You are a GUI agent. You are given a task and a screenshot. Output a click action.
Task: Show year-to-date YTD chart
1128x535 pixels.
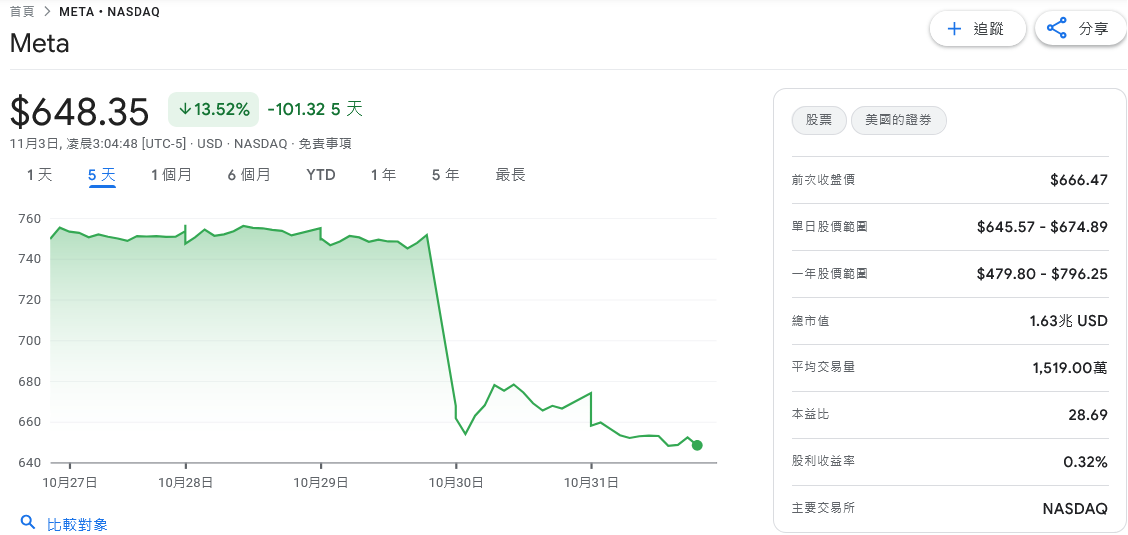pyautogui.click(x=321, y=175)
